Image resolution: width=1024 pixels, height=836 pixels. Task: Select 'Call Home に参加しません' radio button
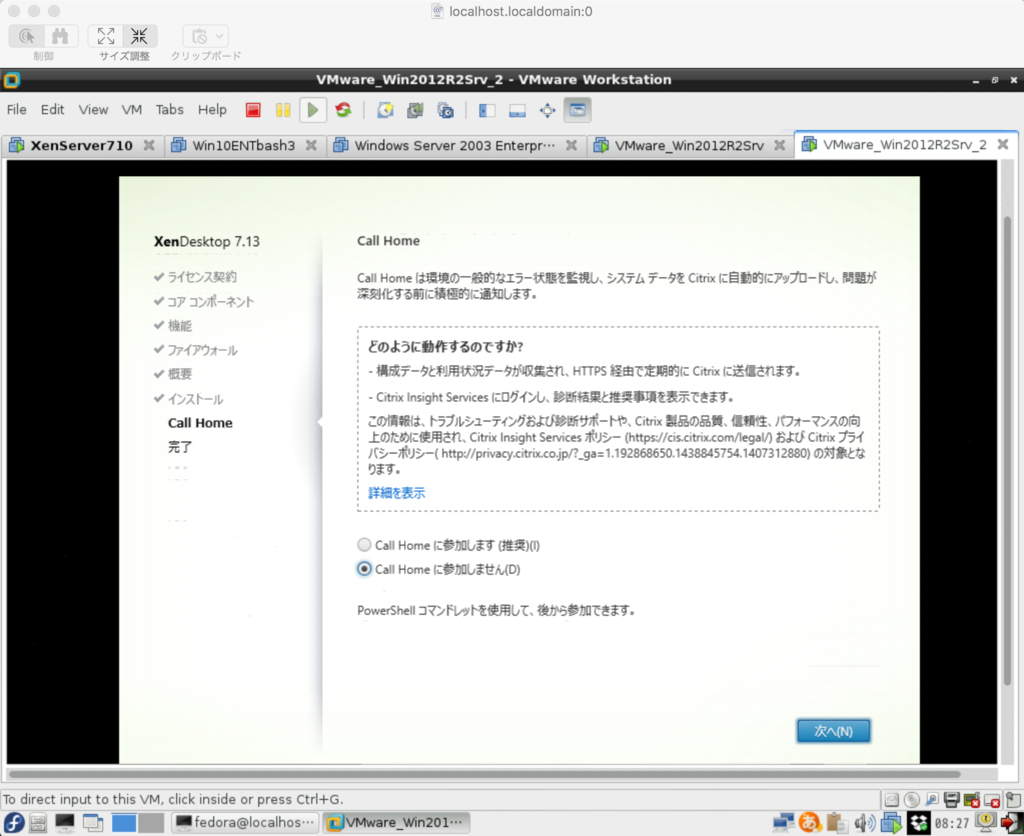(x=364, y=569)
